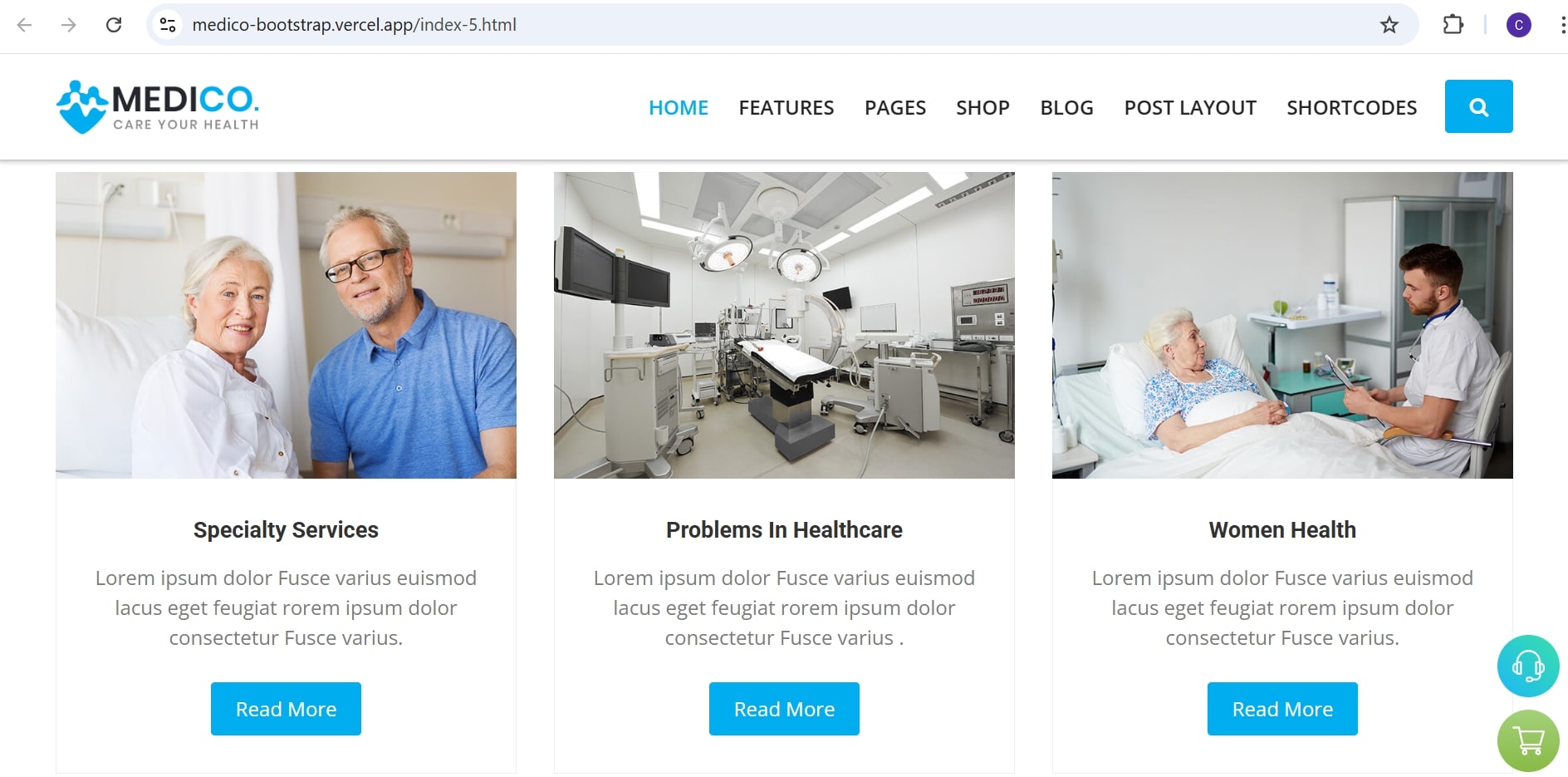The image size is (1568, 777).
Task: Open the PAGES menu
Action: tap(895, 107)
